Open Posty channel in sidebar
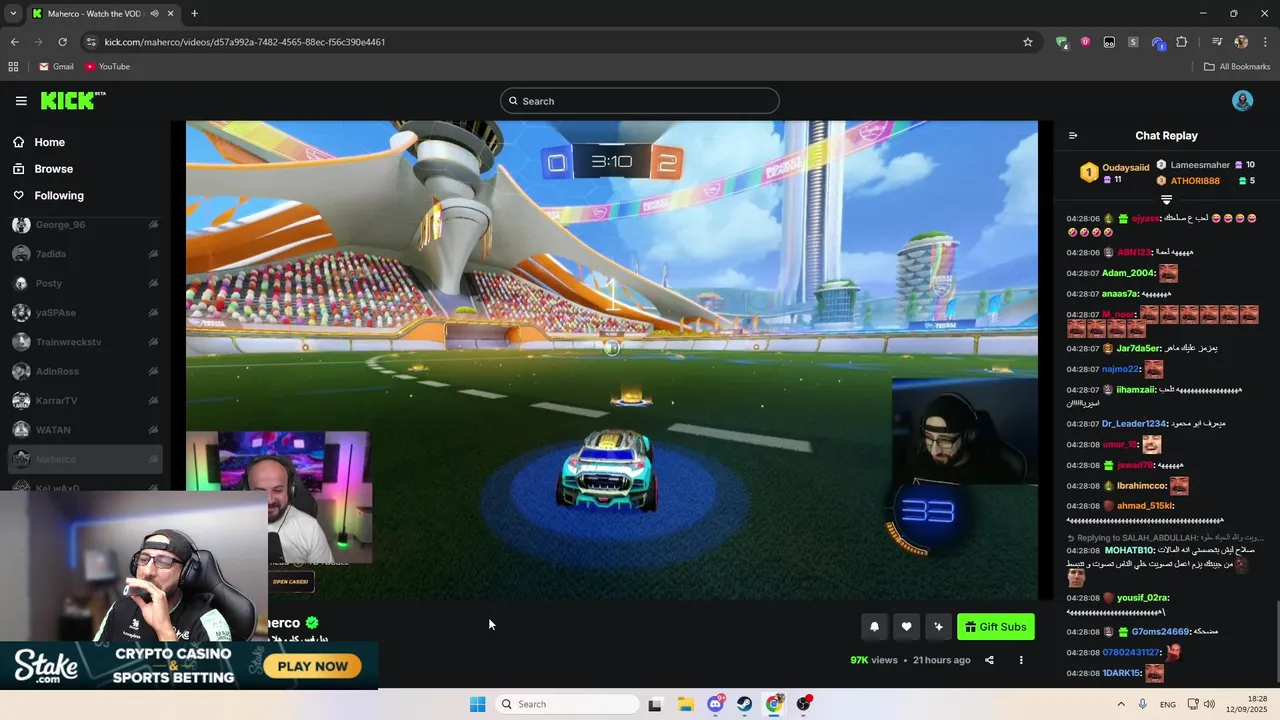The height and width of the screenshot is (720, 1280). 86,284
